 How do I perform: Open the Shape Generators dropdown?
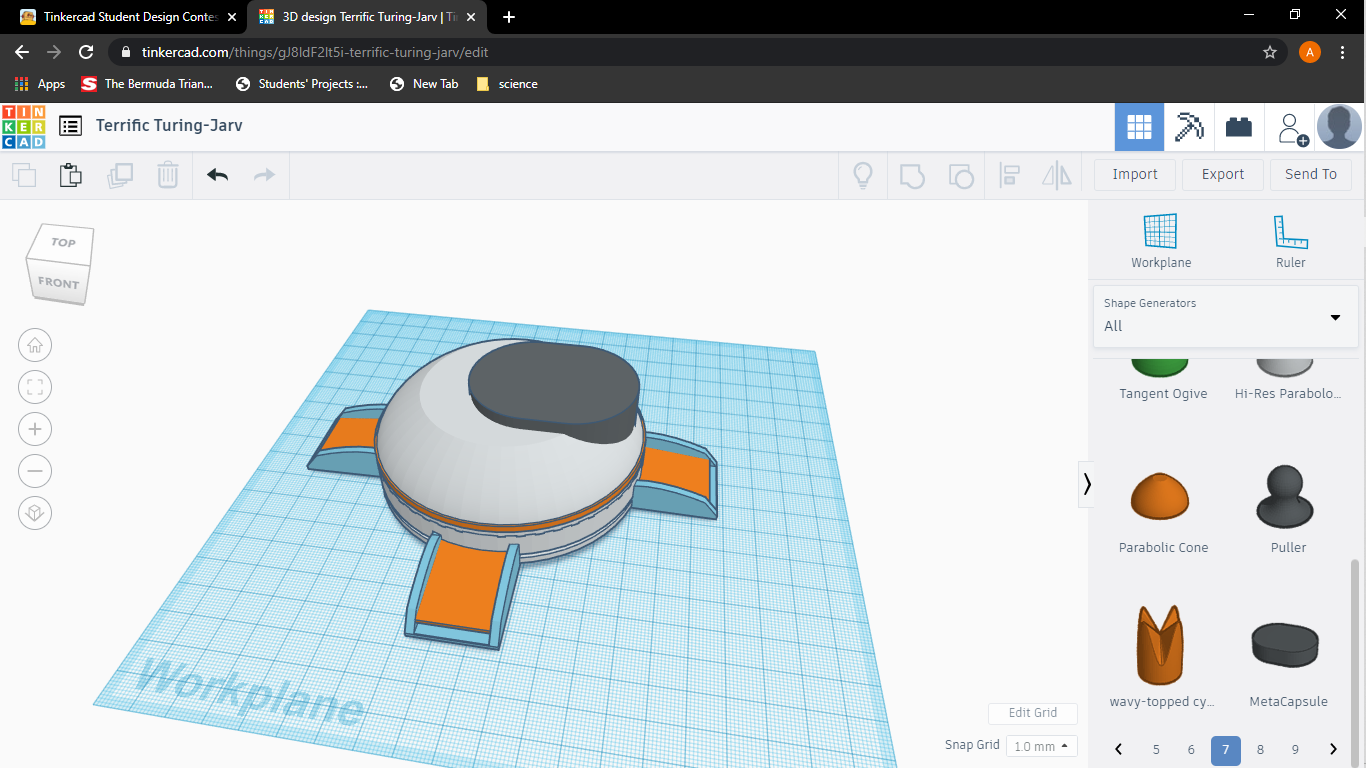point(1225,316)
